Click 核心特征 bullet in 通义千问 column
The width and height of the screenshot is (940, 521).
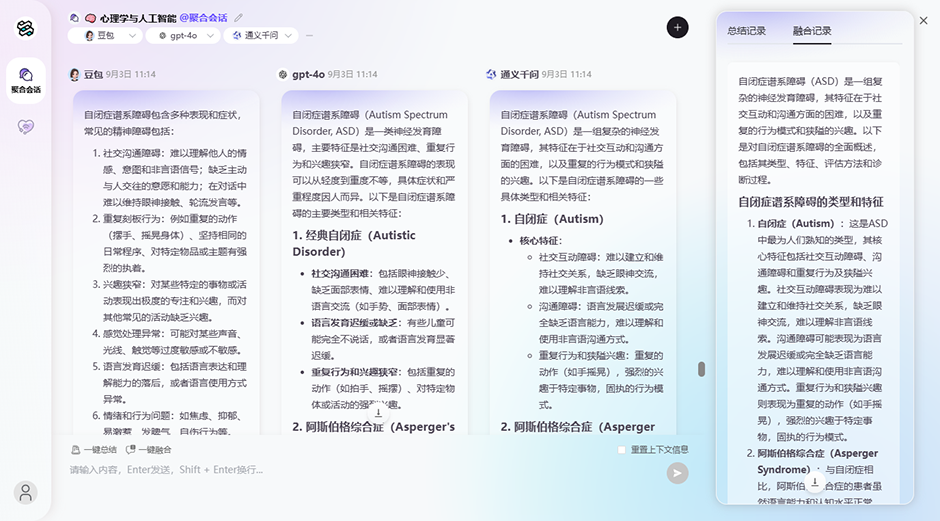point(540,241)
